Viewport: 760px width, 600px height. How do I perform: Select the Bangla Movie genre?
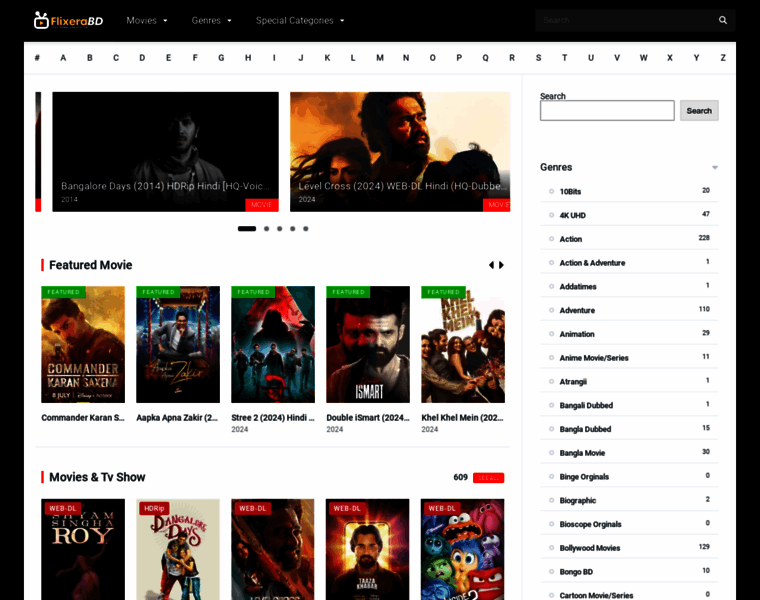coord(582,453)
